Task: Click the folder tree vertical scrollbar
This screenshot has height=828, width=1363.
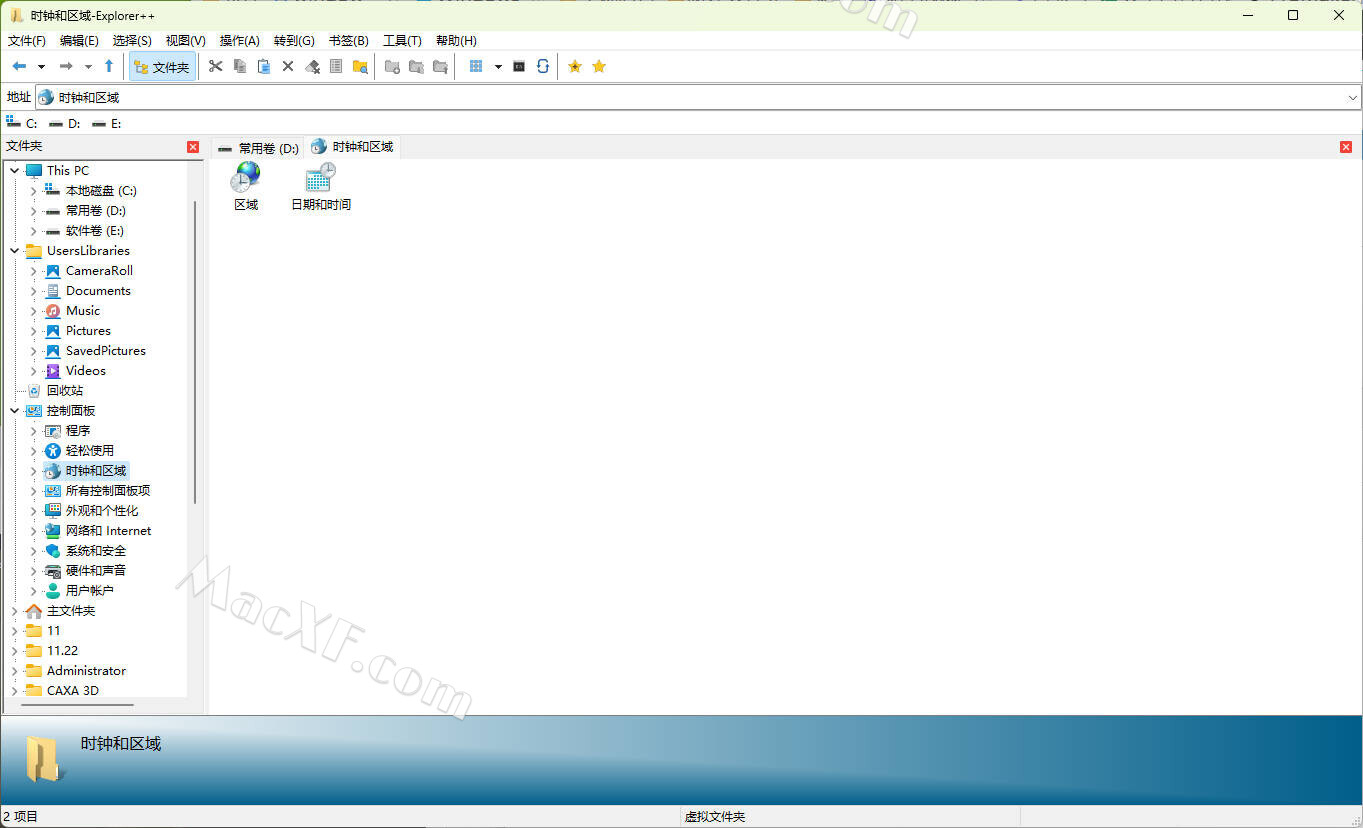Action: 195,350
